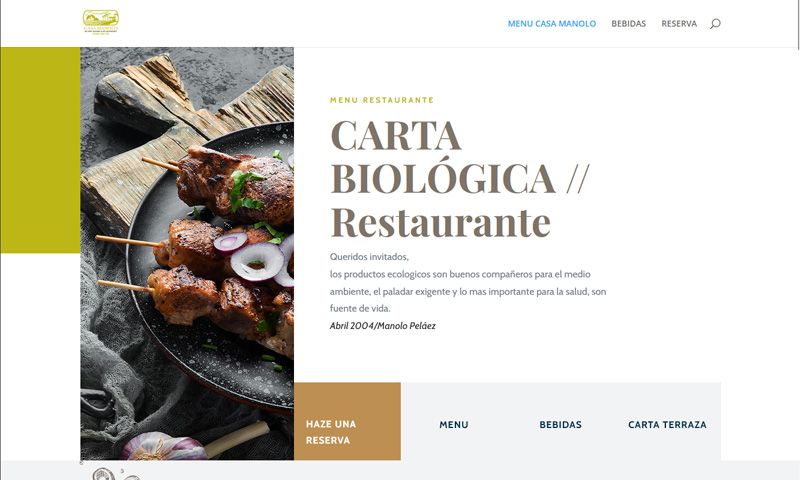The width and height of the screenshot is (800, 480).
Task: Open BEBIDAS link in the gray bar
Action: point(560,424)
